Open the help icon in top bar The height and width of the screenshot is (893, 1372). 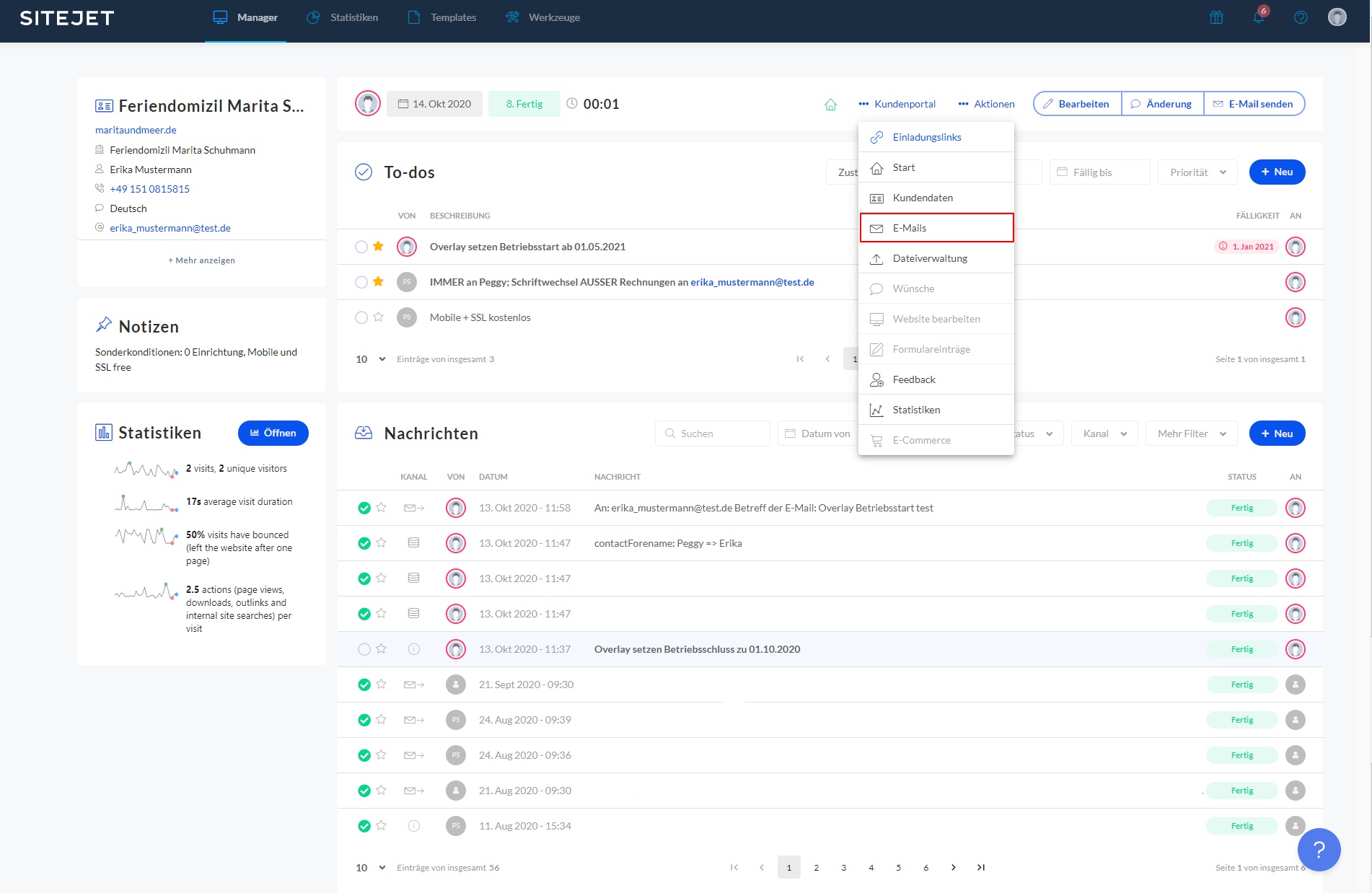pos(1301,17)
